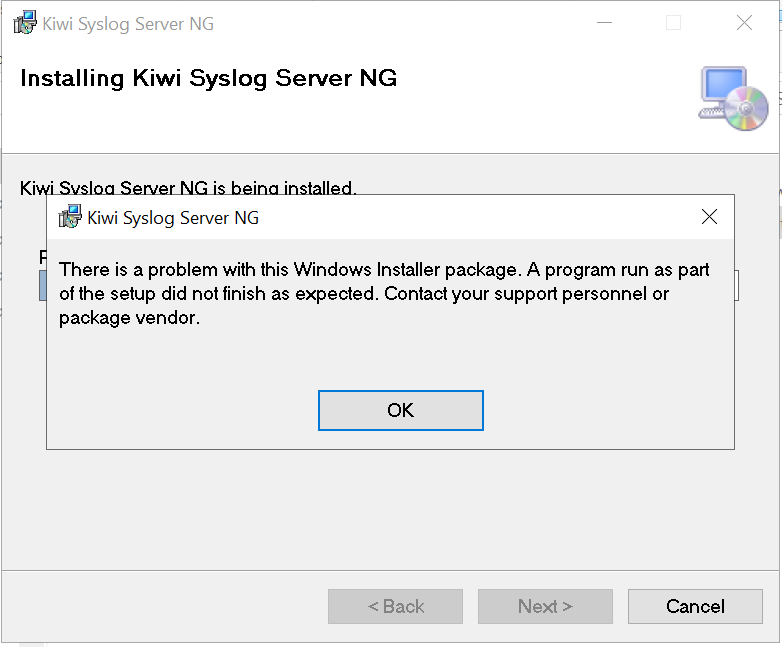Close the error dialog with its X
Screen dimensions: 782x647
click(709, 217)
